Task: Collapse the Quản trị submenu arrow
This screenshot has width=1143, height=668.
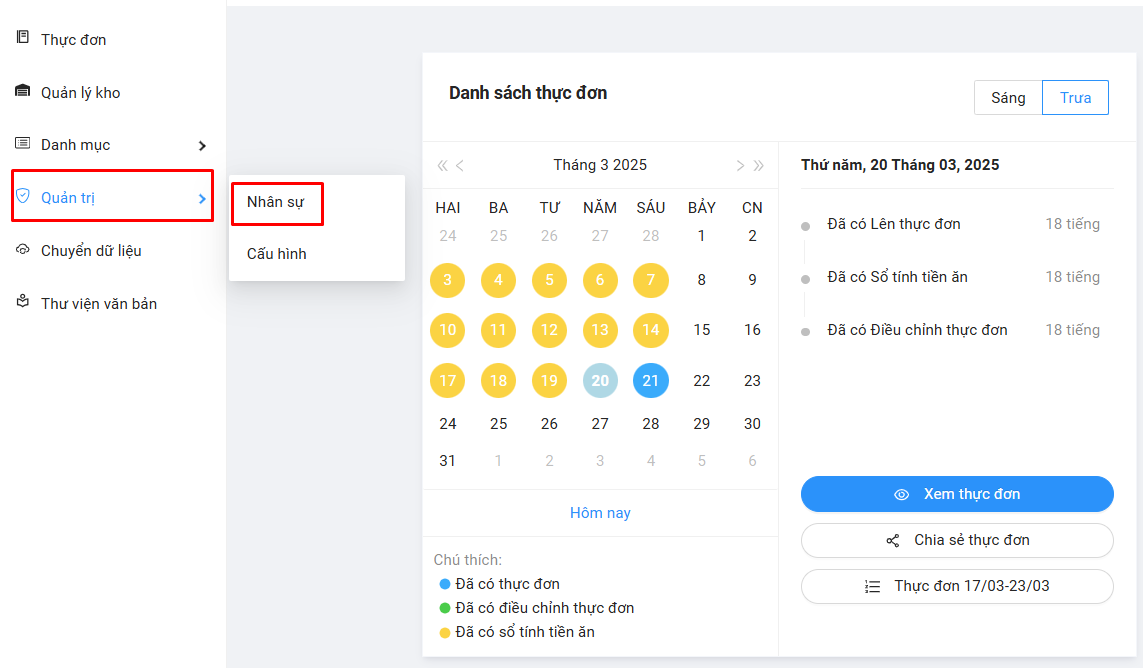Action: click(202, 199)
